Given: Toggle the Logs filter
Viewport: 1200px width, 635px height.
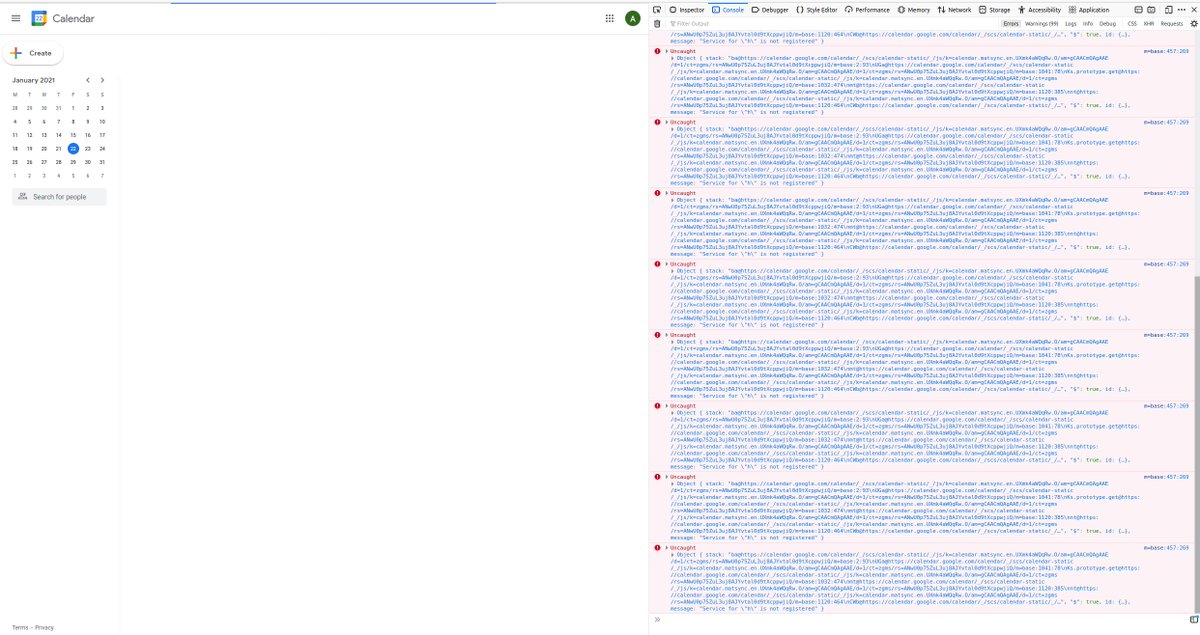Looking at the screenshot, I should 1071,23.
